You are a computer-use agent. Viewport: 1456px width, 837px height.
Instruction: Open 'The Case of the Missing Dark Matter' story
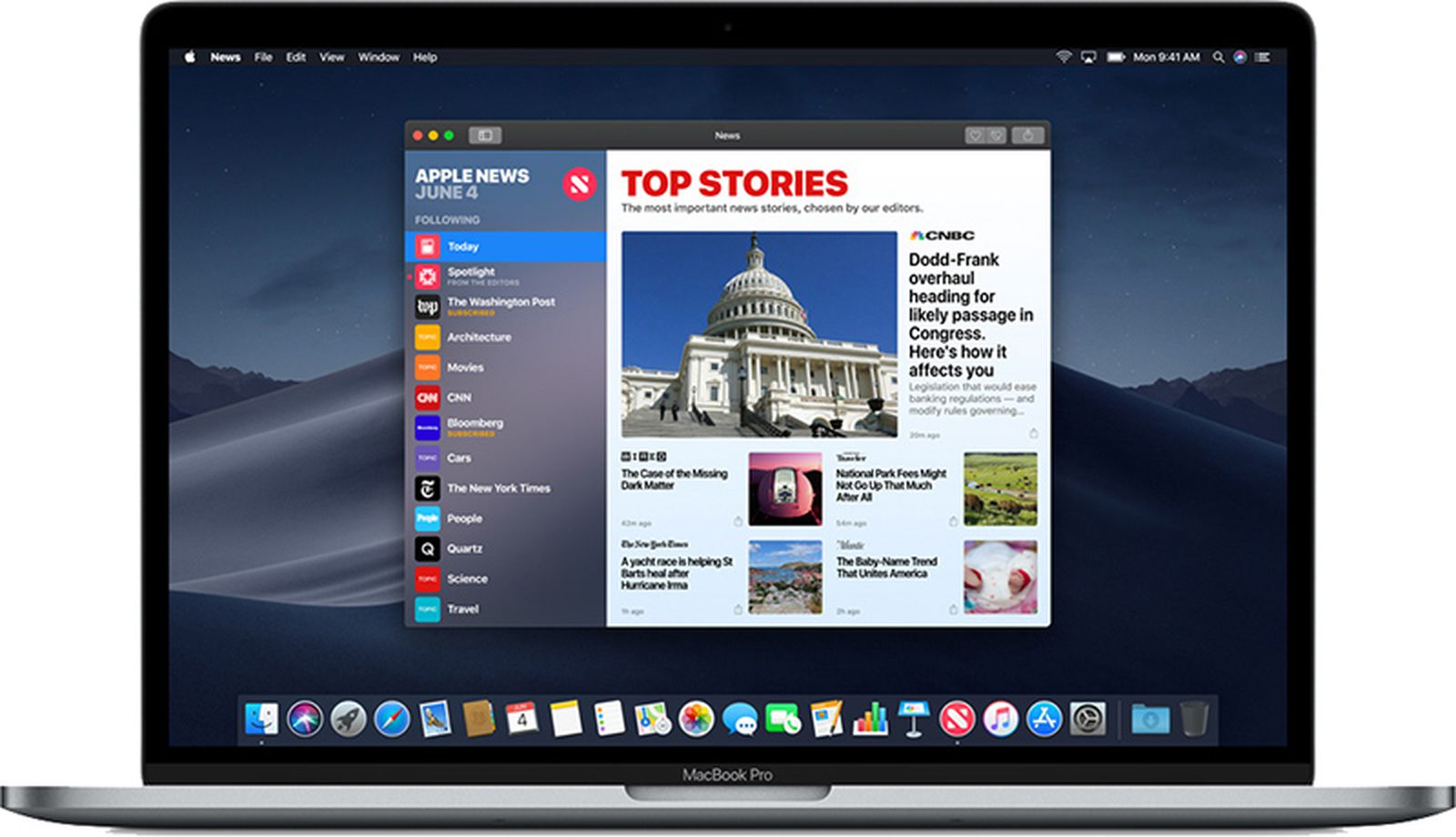(x=673, y=480)
